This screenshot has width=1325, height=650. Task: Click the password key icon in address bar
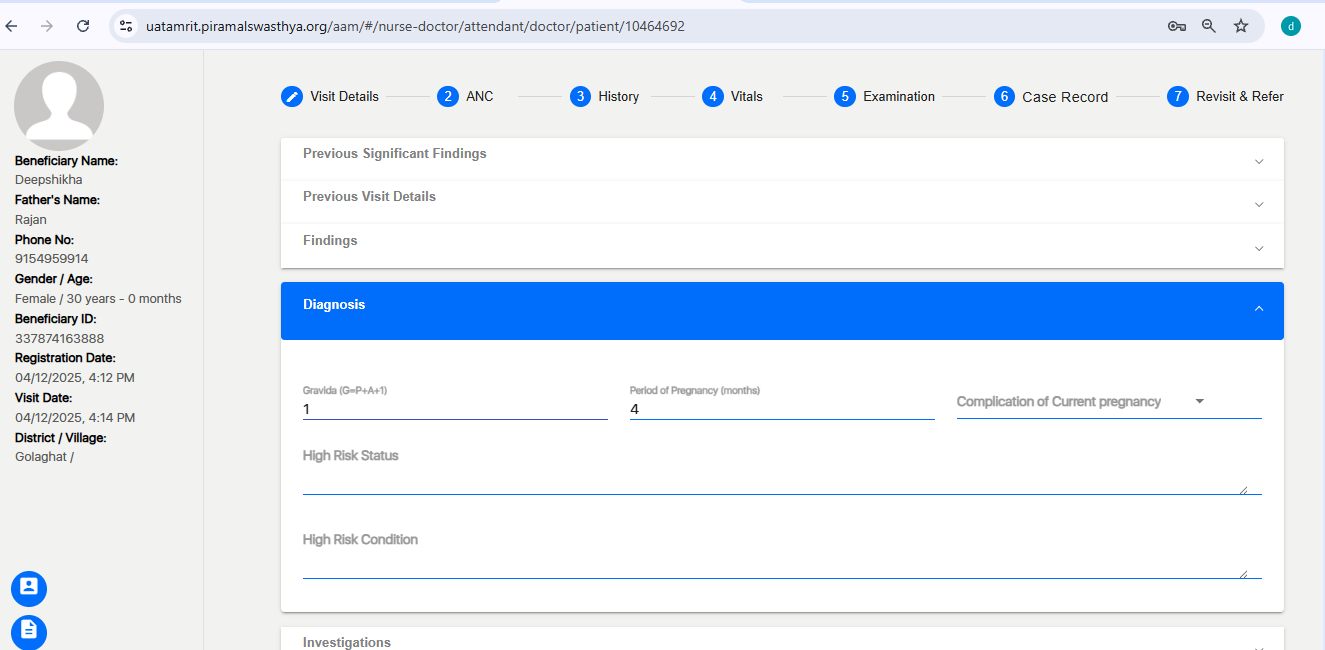pyautogui.click(x=1177, y=26)
